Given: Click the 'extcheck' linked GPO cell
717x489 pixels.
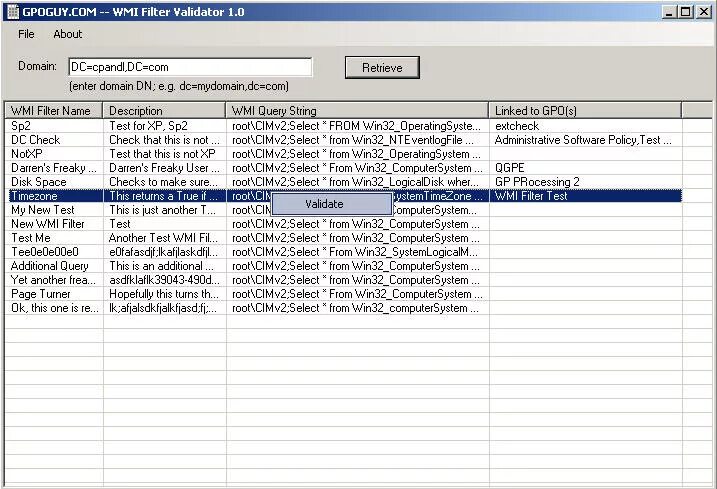Looking at the screenshot, I should [x=517, y=126].
